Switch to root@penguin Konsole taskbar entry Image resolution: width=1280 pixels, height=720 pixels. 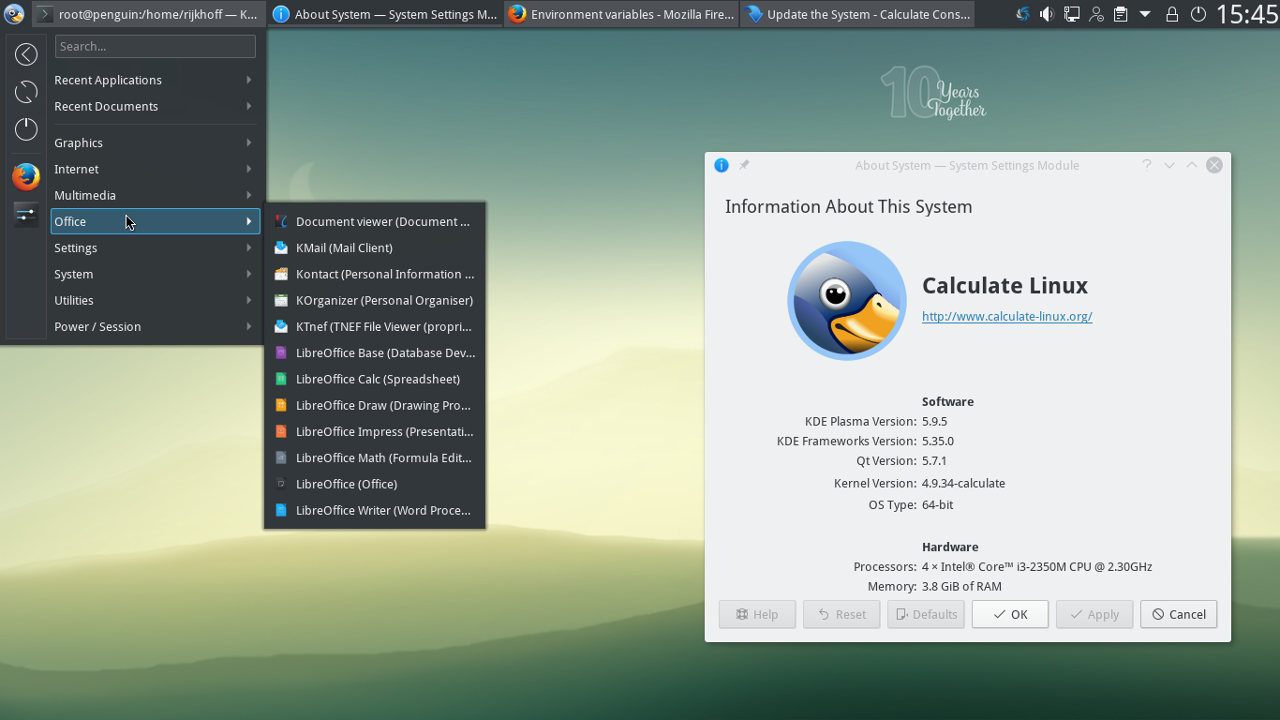(x=149, y=14)
